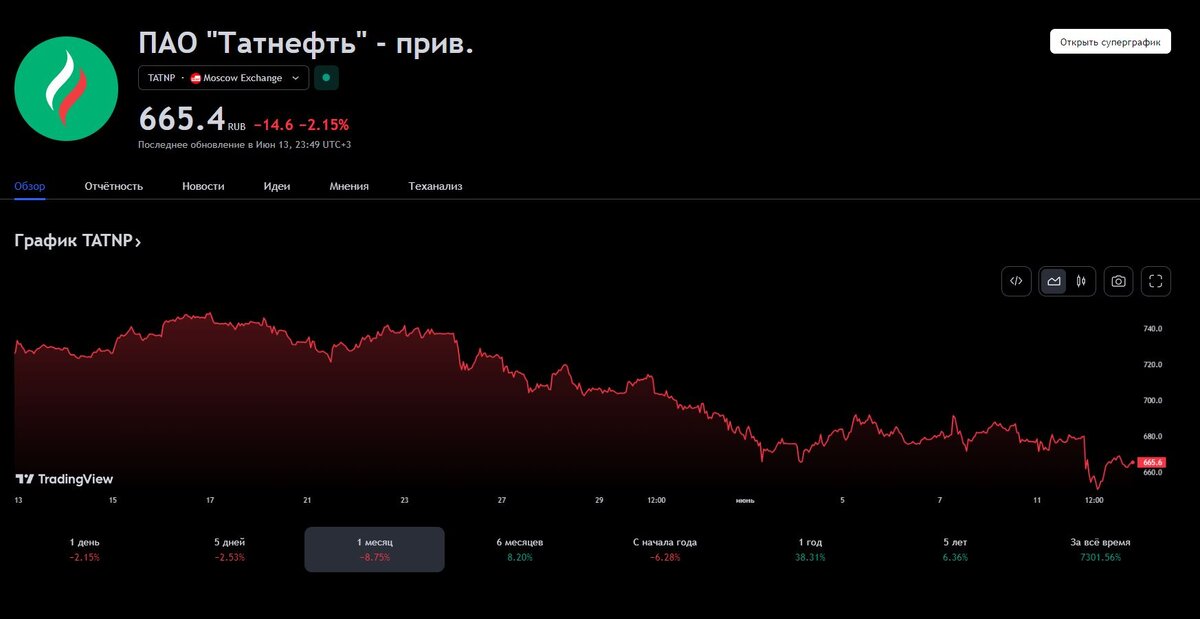Select the 1 год time range

coord(809,548)
